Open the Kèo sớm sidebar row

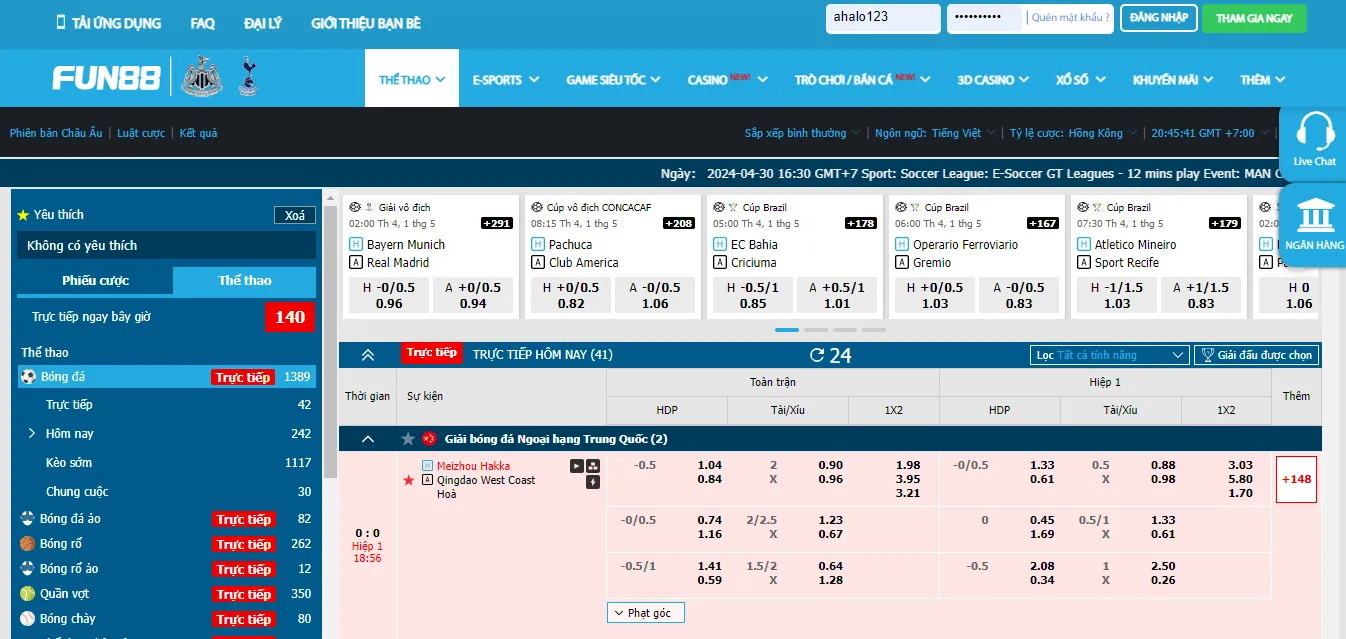169,463
